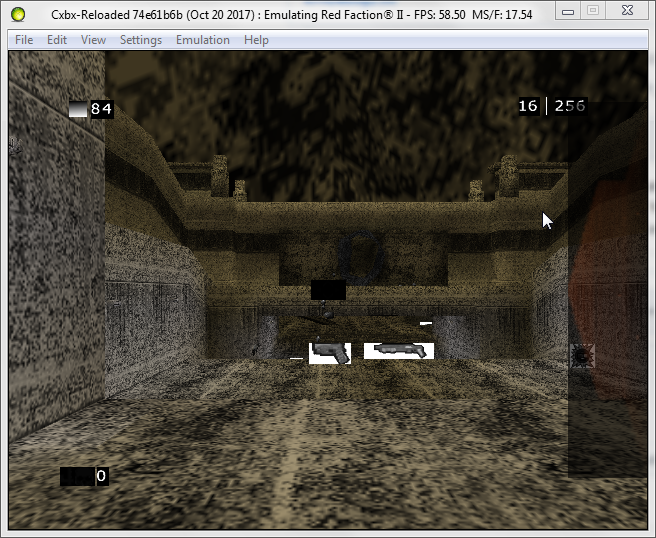Screen dimensions: 656x538
Task: Click the reserve ammo count 256
Action: tap(570, 106)
